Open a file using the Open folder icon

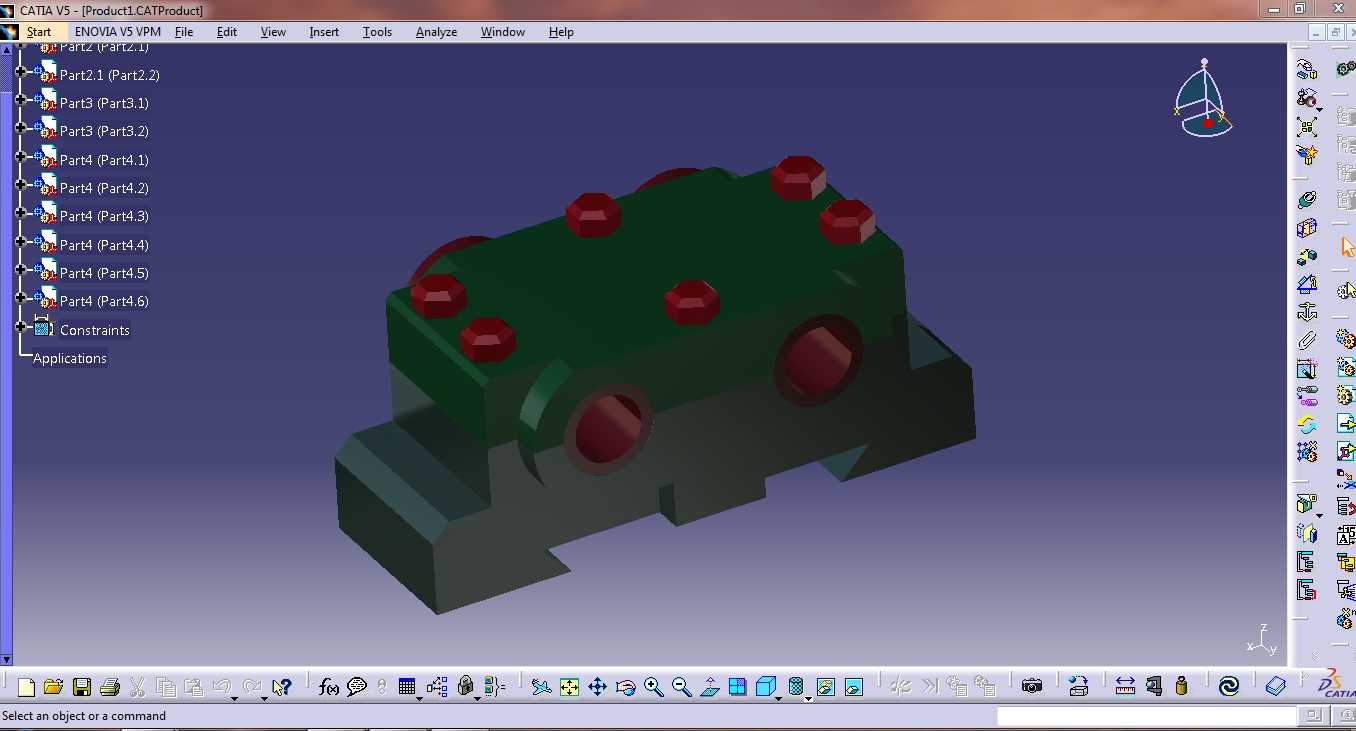click(54, 687)
